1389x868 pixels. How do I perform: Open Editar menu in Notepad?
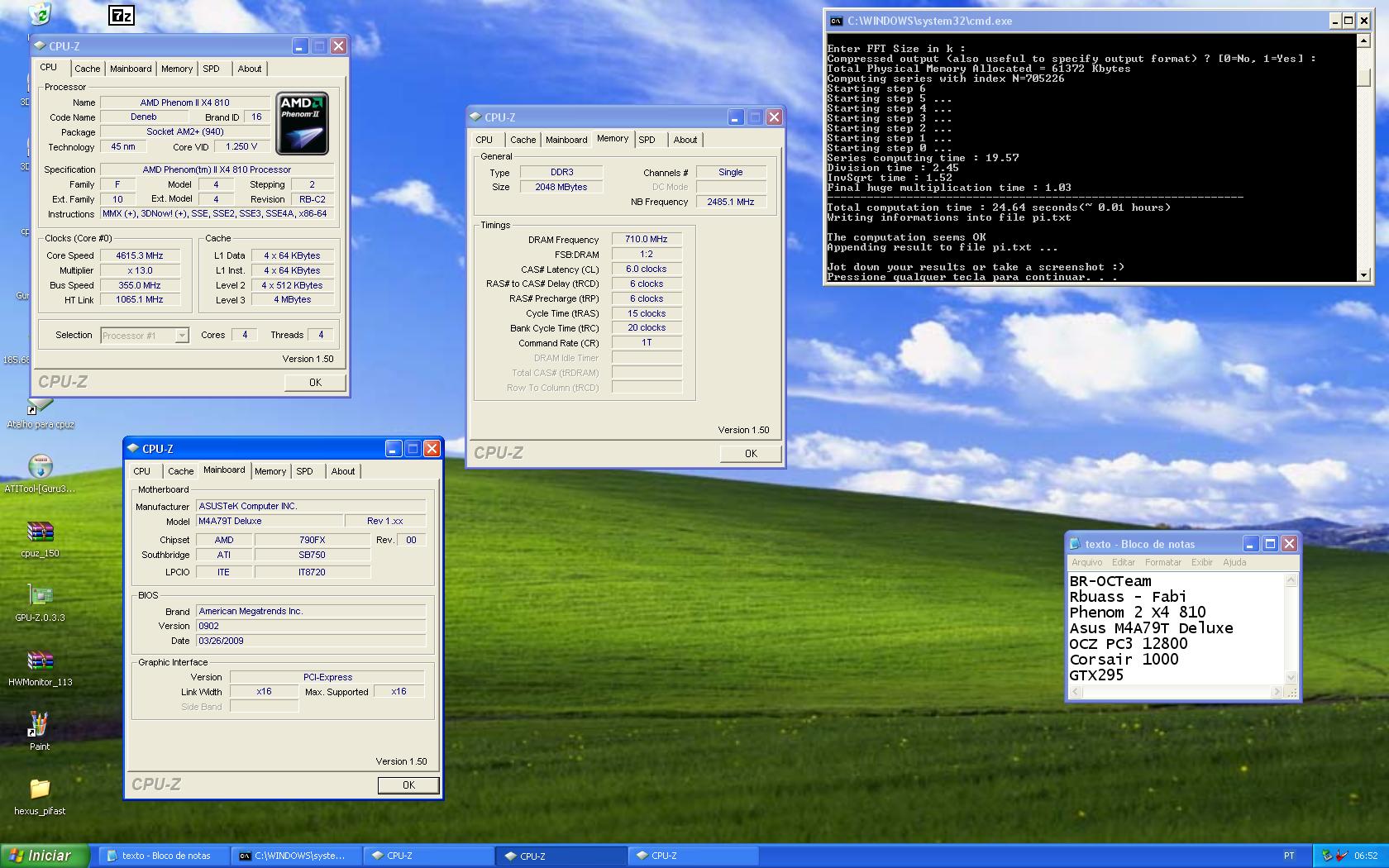pyautogui.click(x=1124, y=562)
